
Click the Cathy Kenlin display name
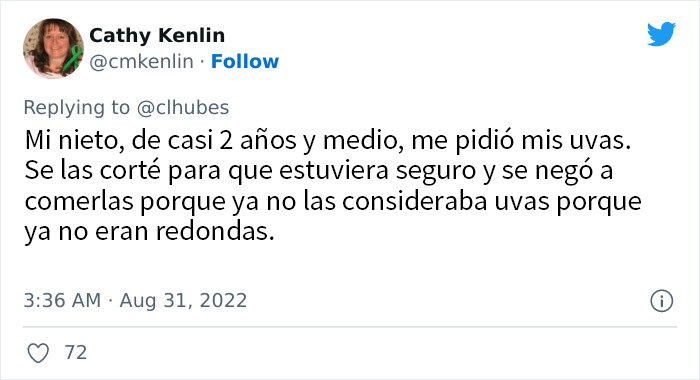(x=157, y=35)
